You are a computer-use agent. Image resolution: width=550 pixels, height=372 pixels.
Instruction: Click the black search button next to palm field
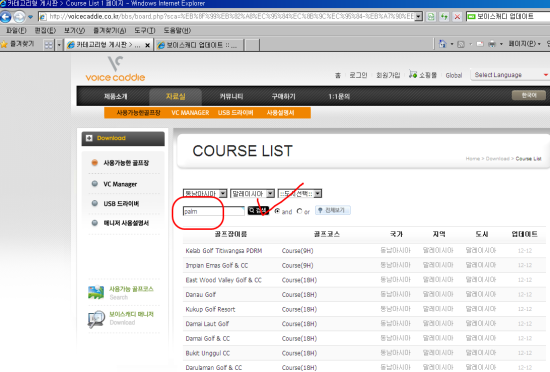[258, 210]
